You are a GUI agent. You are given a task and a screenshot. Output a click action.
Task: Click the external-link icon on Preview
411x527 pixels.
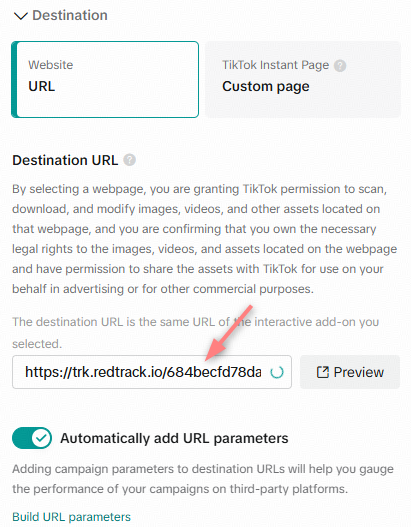322,372
